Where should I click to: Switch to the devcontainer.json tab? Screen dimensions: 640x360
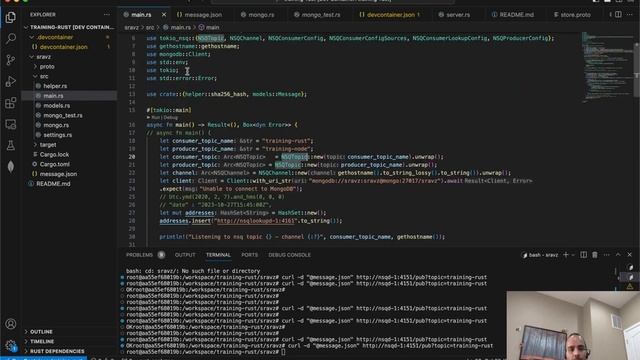[x=390, y=15]
